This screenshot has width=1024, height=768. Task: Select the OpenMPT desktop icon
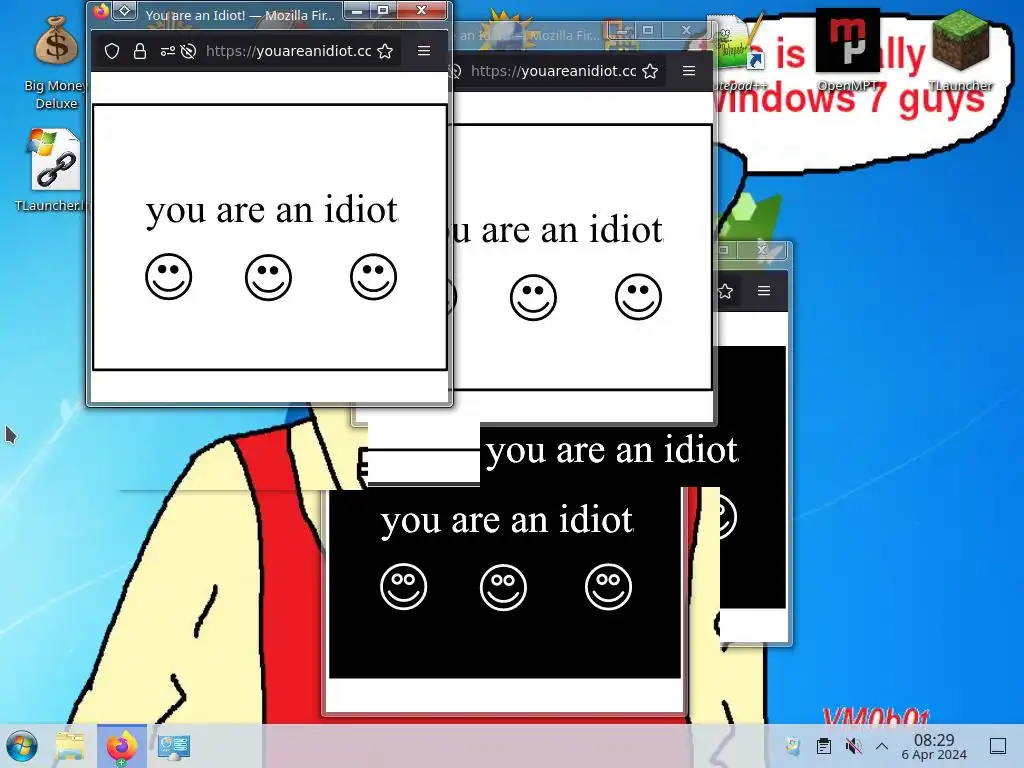(848, 52)
